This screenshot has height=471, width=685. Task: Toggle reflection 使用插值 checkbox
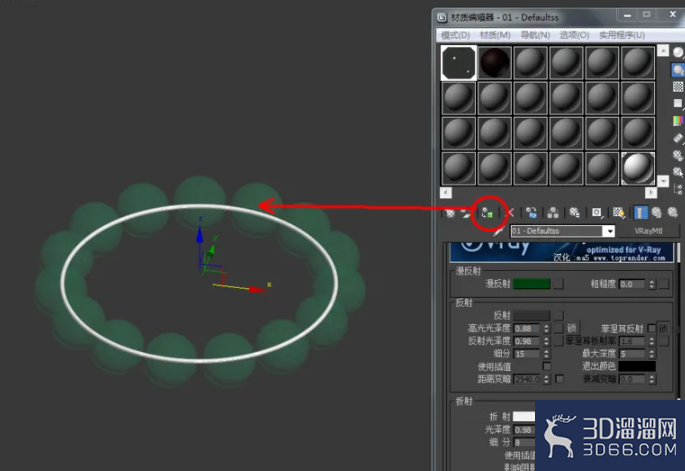(546, 366)
